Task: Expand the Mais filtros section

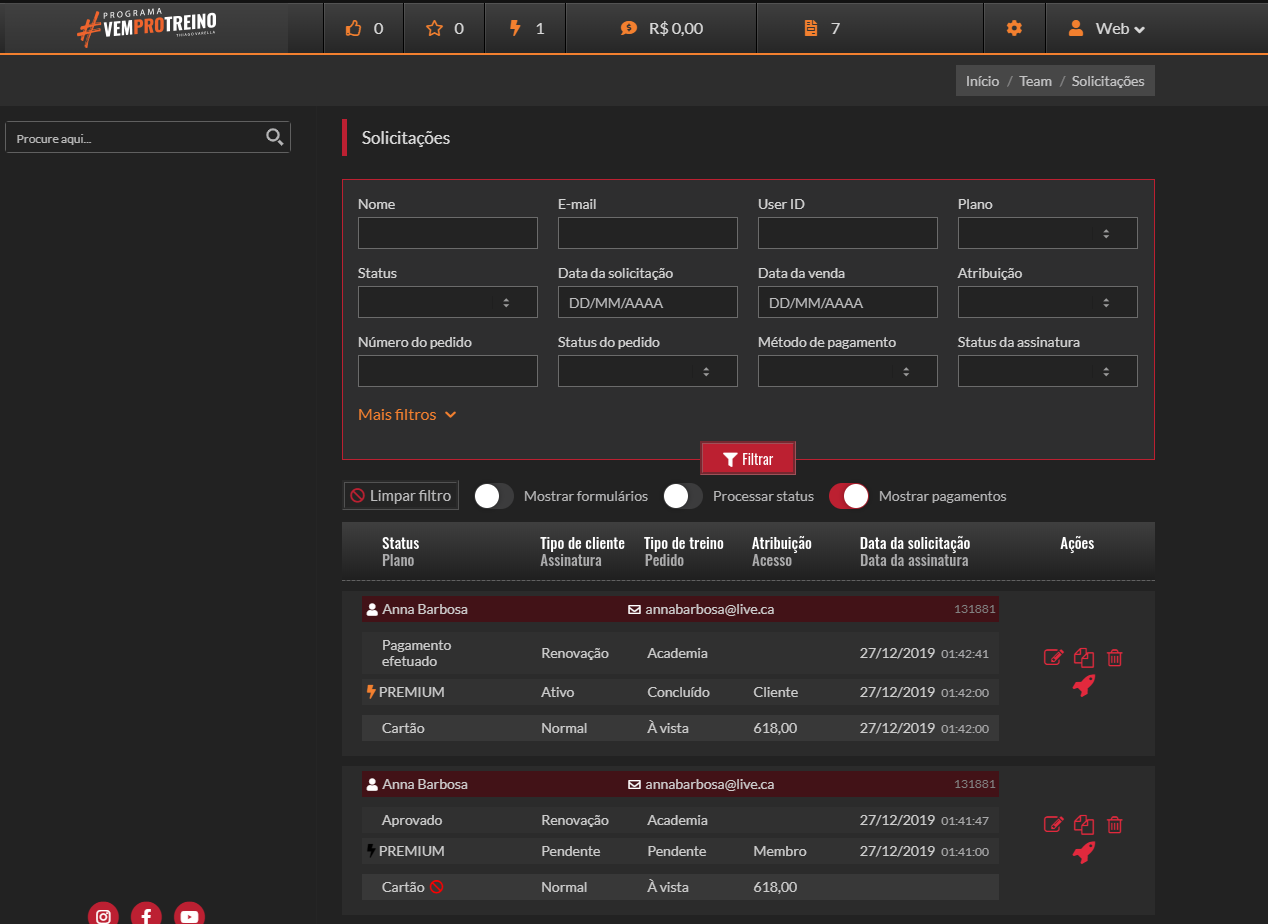Action: coord(407,414)
